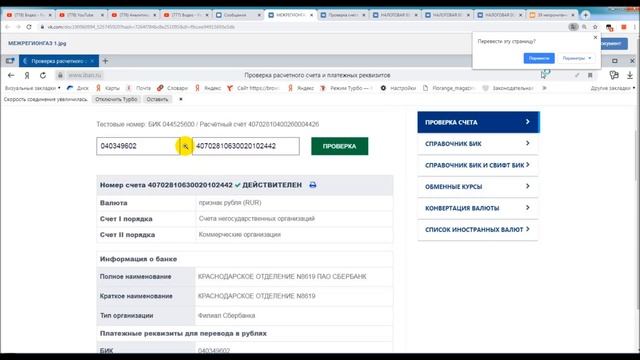Click Счета негосударственных организаций cell

[294, 219]
